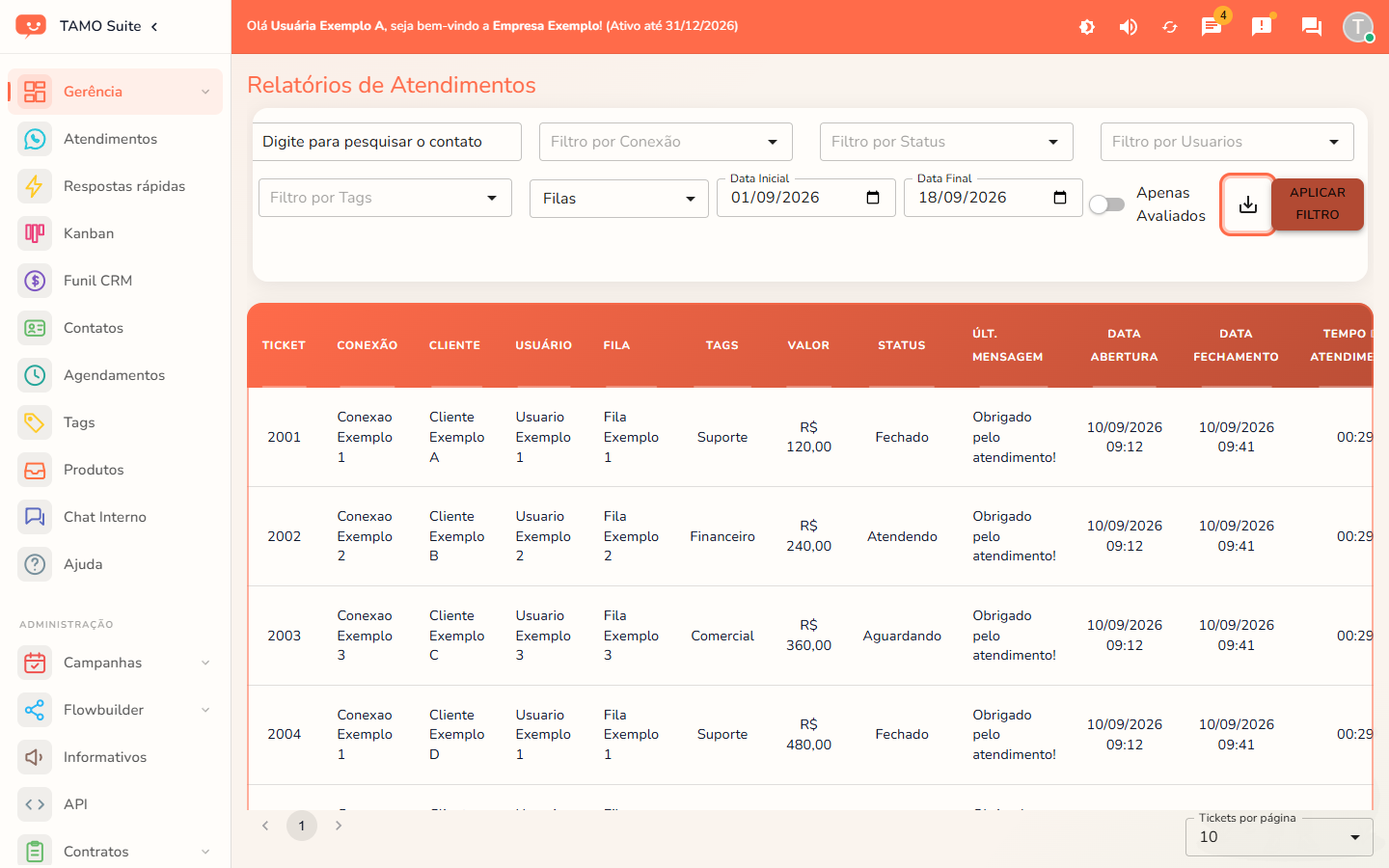Focus the contact search input field
Viewport: 1389px width, 868px height.
[387, 142]
